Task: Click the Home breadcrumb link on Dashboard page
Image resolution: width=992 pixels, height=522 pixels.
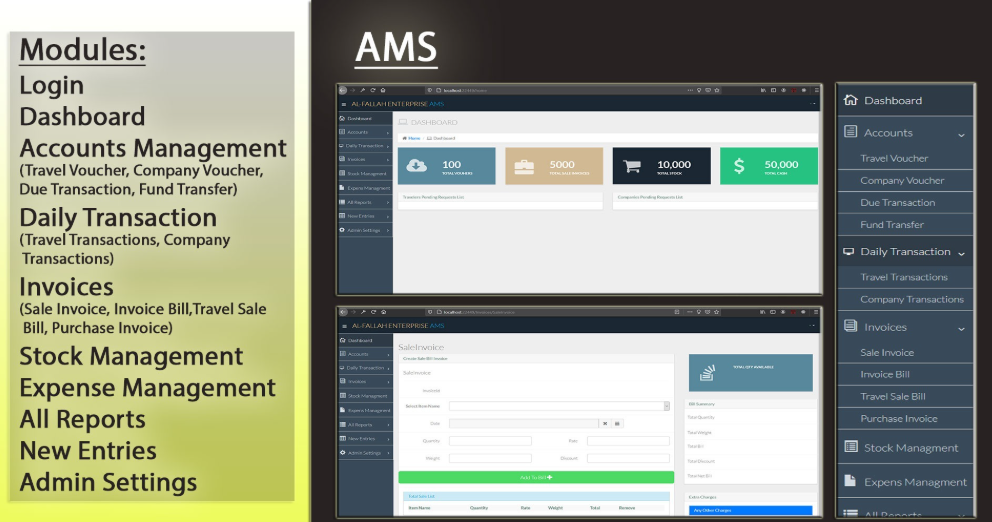Action: pos(412,138)
